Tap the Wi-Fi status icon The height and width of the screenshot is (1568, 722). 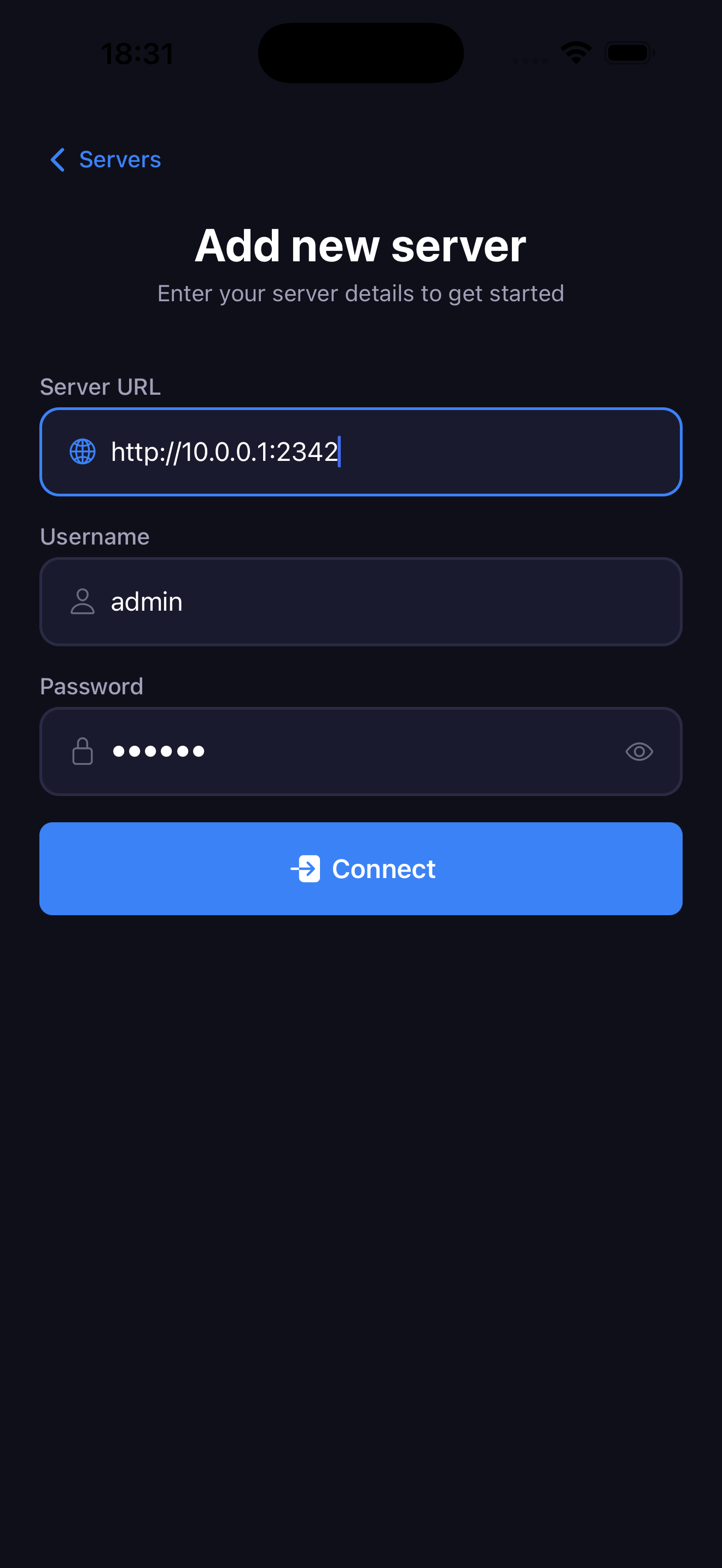576,53
